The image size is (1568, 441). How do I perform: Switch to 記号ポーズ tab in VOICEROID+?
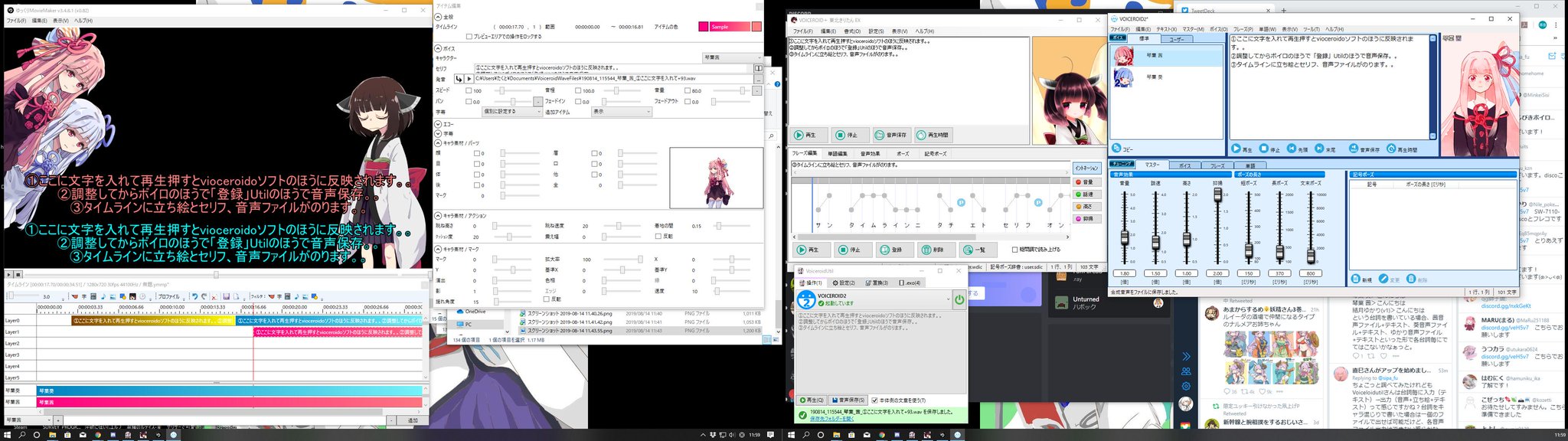pyautogui.click(x=936, y=154)
